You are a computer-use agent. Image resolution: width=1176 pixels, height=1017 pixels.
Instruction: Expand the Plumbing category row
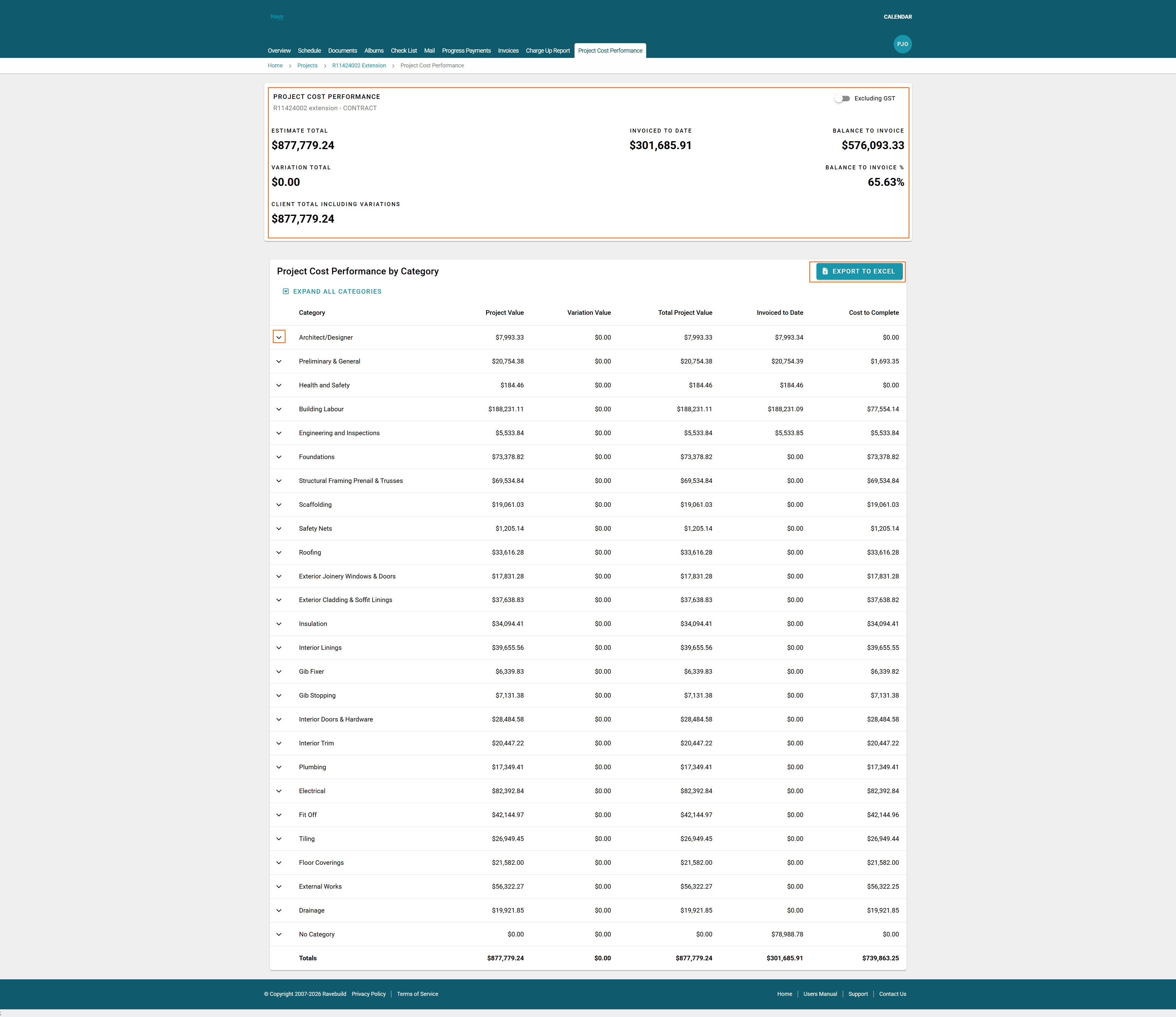(x=279, y=767)
